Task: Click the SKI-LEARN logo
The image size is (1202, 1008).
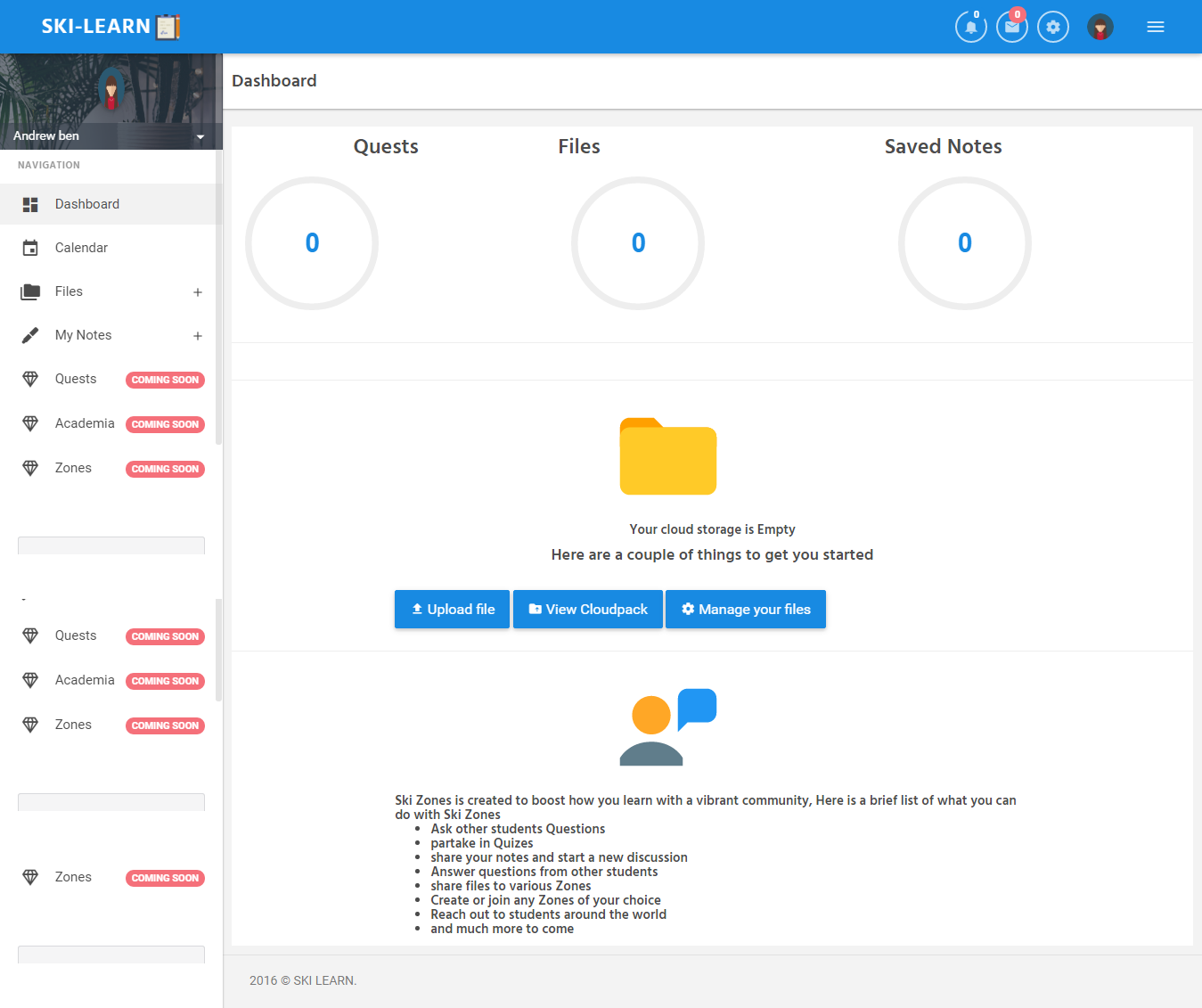Action: pyautogui.click(x=110, y=27)
